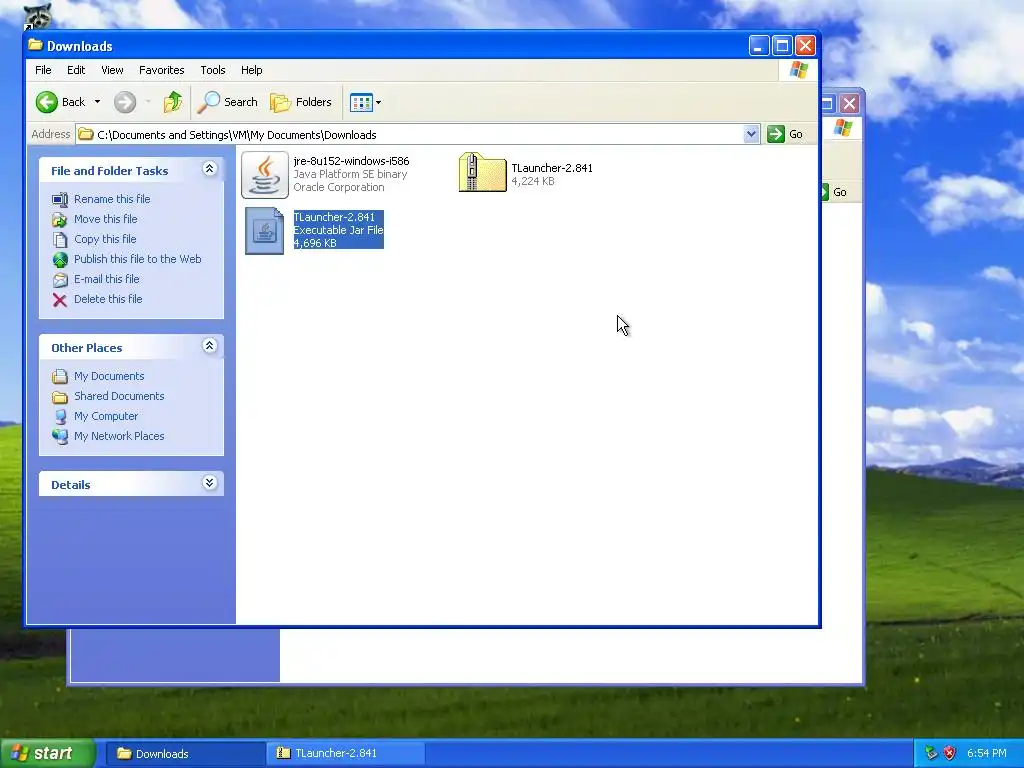The width and height of the screenshot is (1024, 768).
Task: Open My Documents in Other Places
Action: (109, 376)
